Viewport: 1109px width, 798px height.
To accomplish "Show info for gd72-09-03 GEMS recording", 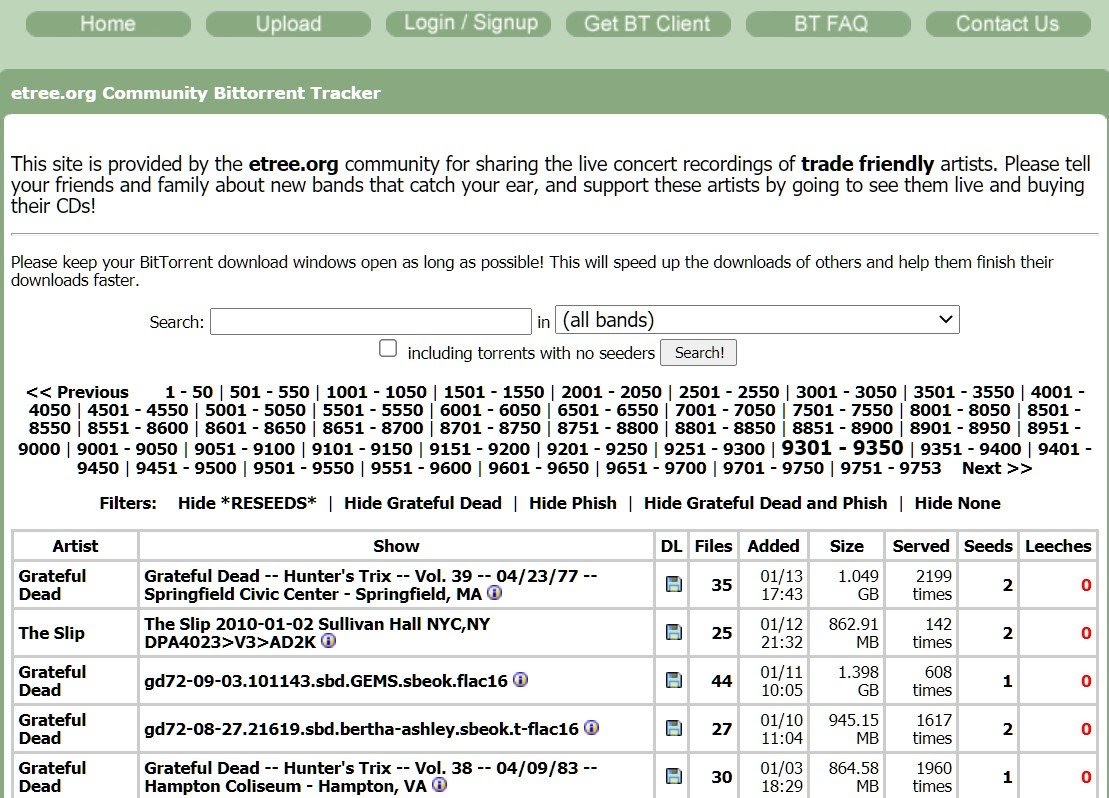I will [521, 680].
